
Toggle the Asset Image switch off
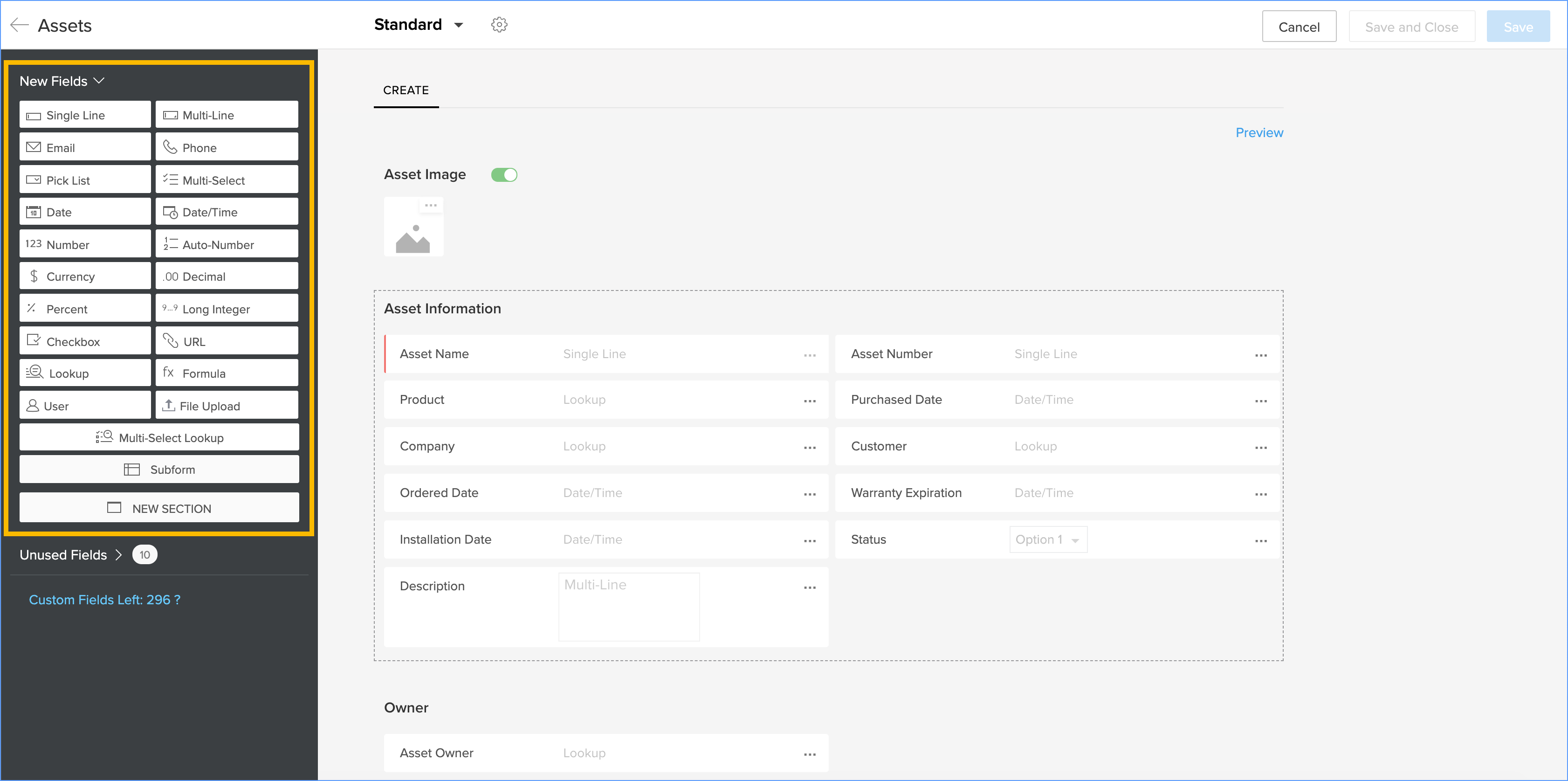click(x=504, y=175)
